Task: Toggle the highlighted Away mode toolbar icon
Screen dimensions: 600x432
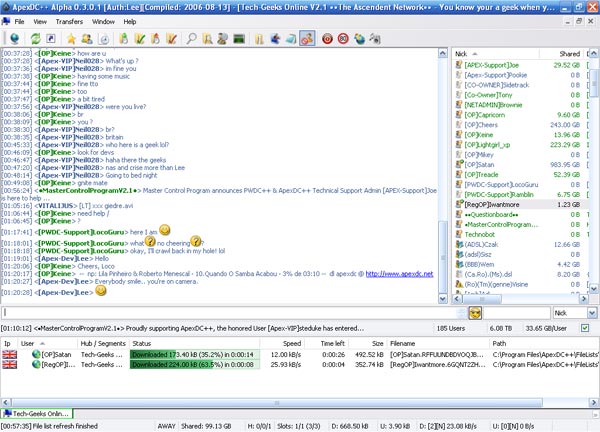Action: click(307, 38)
